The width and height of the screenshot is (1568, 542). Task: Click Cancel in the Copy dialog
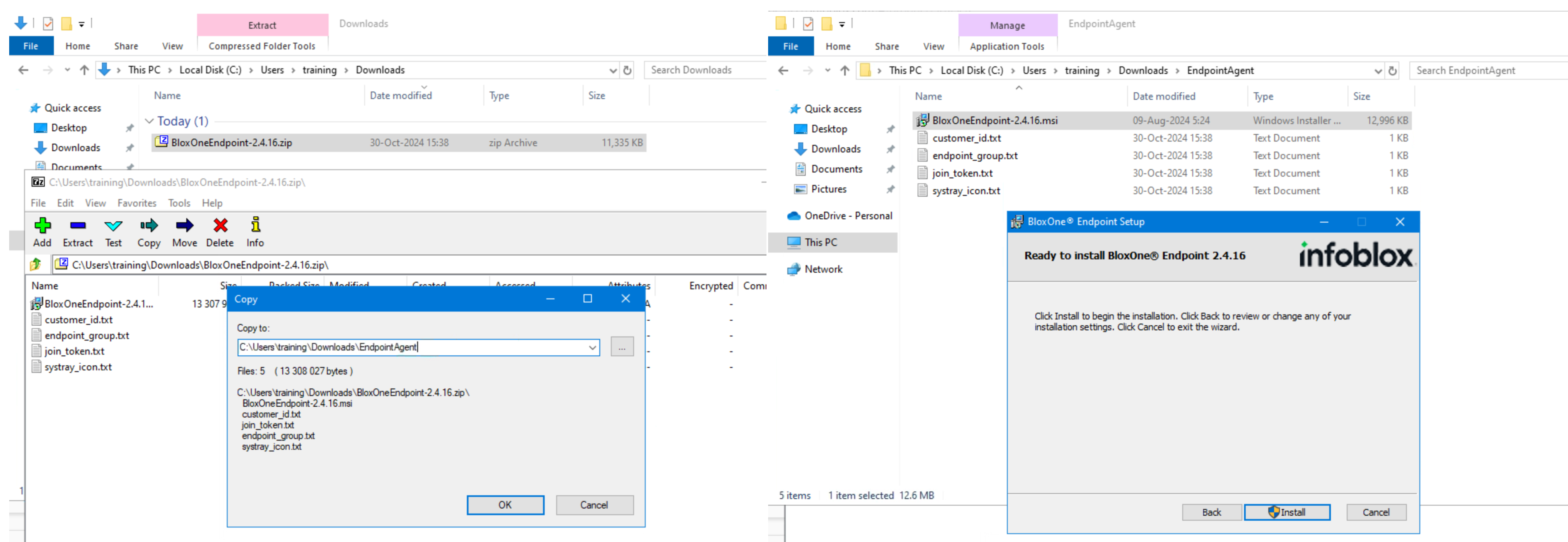594,505
